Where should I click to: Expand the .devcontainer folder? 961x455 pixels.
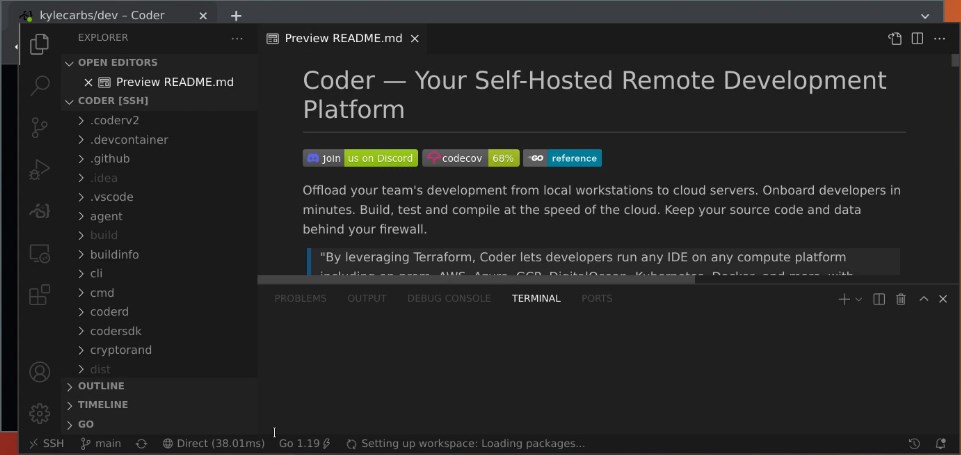click(159, 140)
